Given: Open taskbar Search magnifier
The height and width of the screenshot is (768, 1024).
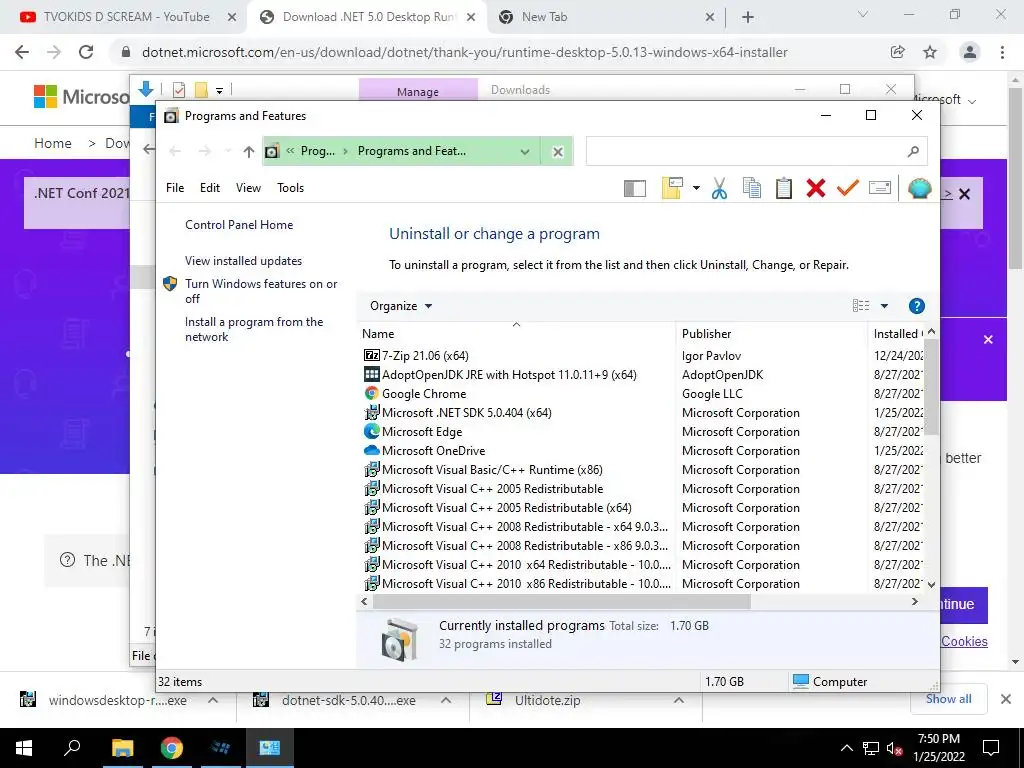Looking at the screenshot, I should 72,748.
